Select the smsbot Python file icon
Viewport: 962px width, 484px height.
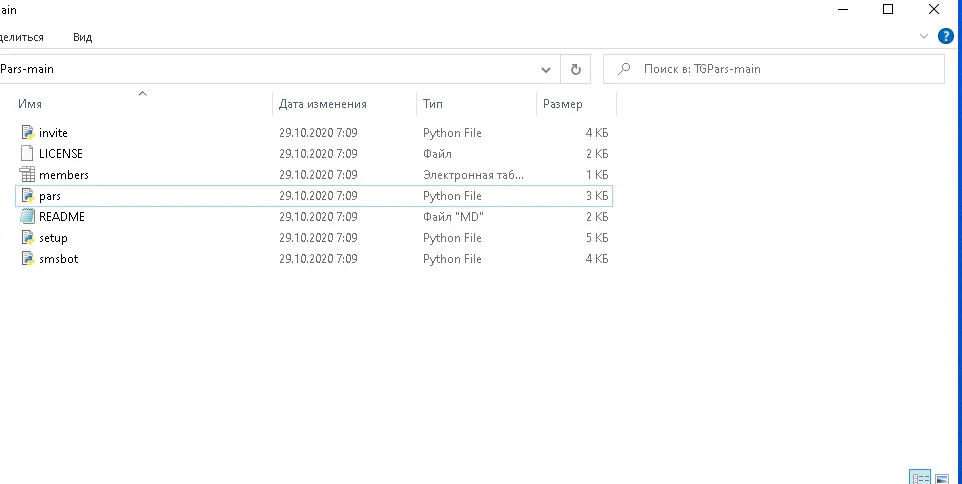click(x=27, y=258)
